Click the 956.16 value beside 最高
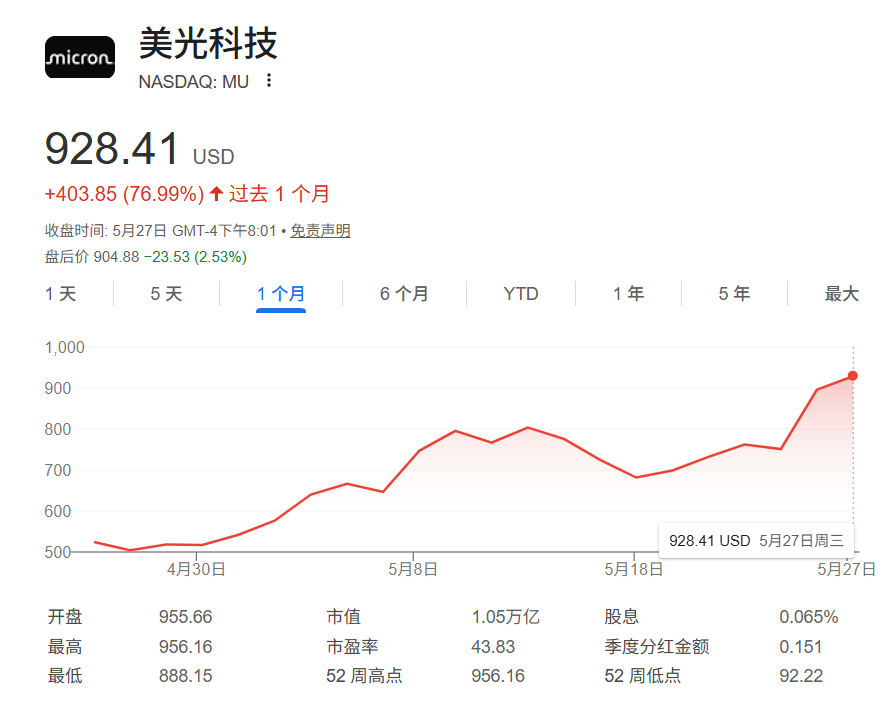 click(185, 647)
